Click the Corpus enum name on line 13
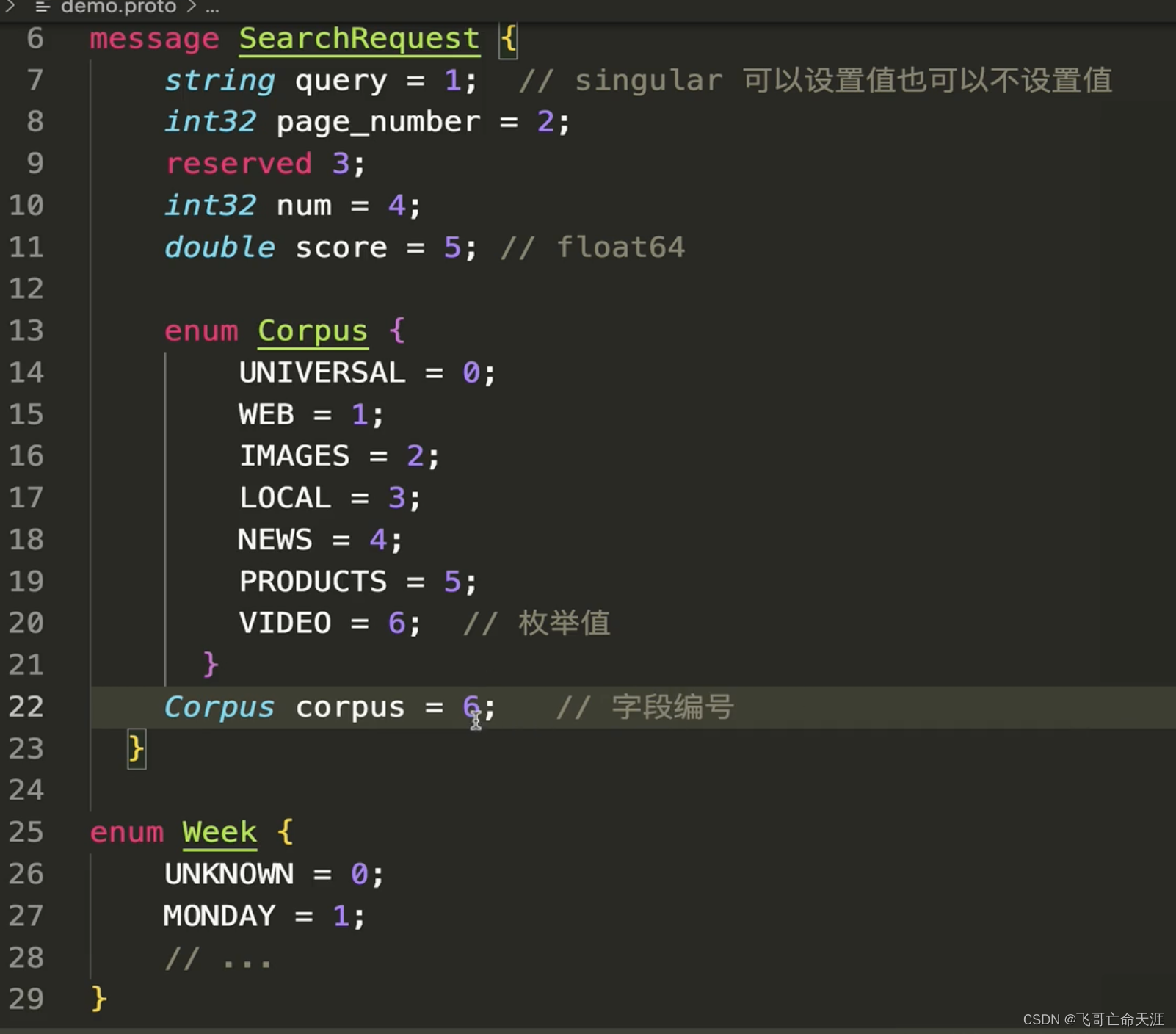The image size is (1176, 1034). pyautogui.click(x=313, y=332)
